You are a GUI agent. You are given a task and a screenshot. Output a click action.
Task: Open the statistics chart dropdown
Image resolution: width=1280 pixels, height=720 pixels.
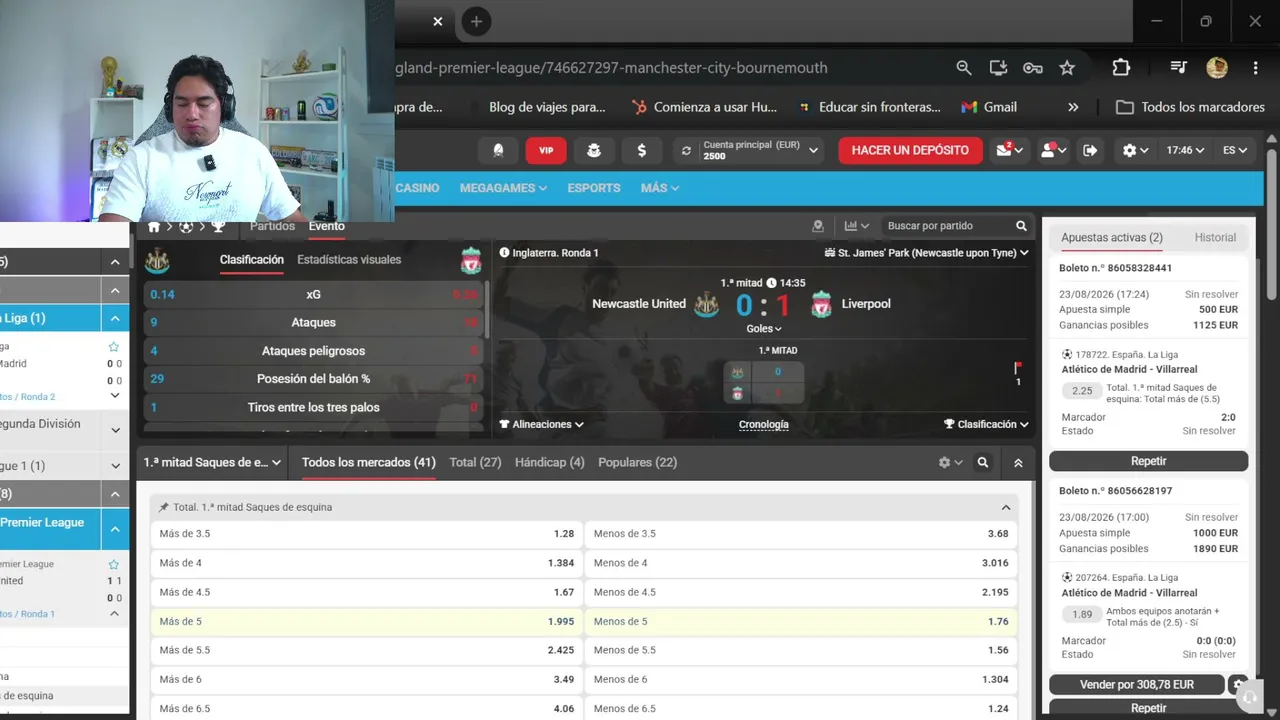click(857, 226)
